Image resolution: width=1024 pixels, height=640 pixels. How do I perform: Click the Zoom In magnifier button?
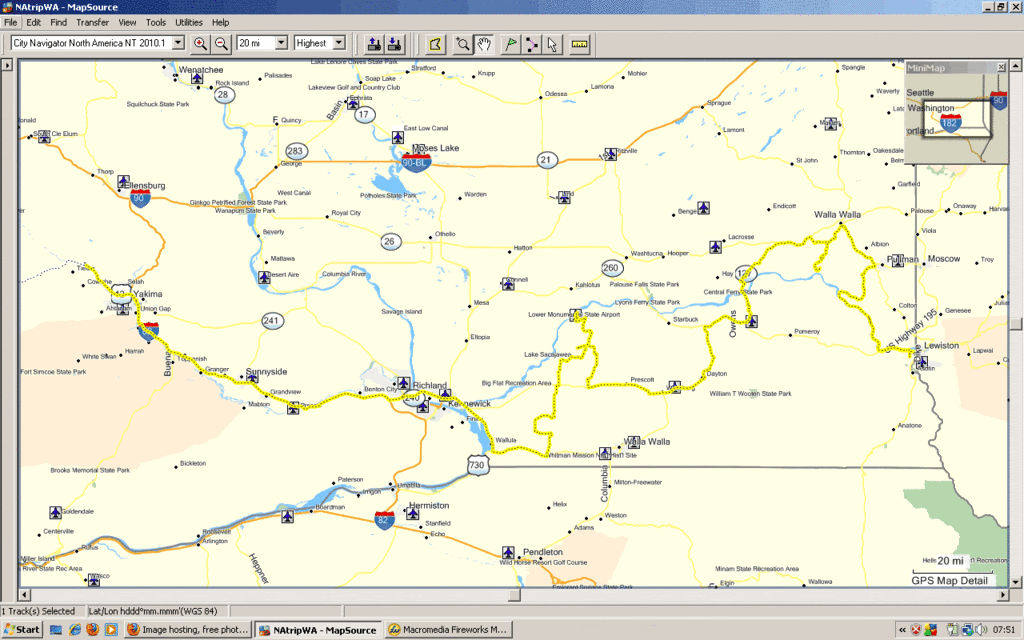click(200, 44)
